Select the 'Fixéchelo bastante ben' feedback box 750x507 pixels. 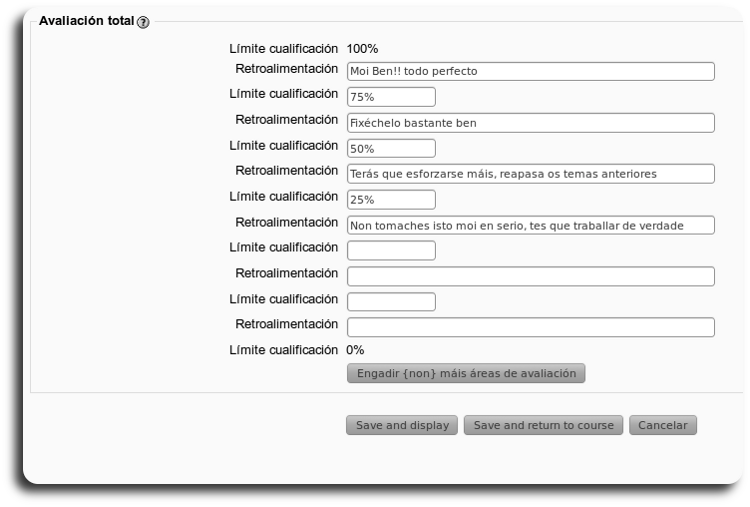point(530,123)
